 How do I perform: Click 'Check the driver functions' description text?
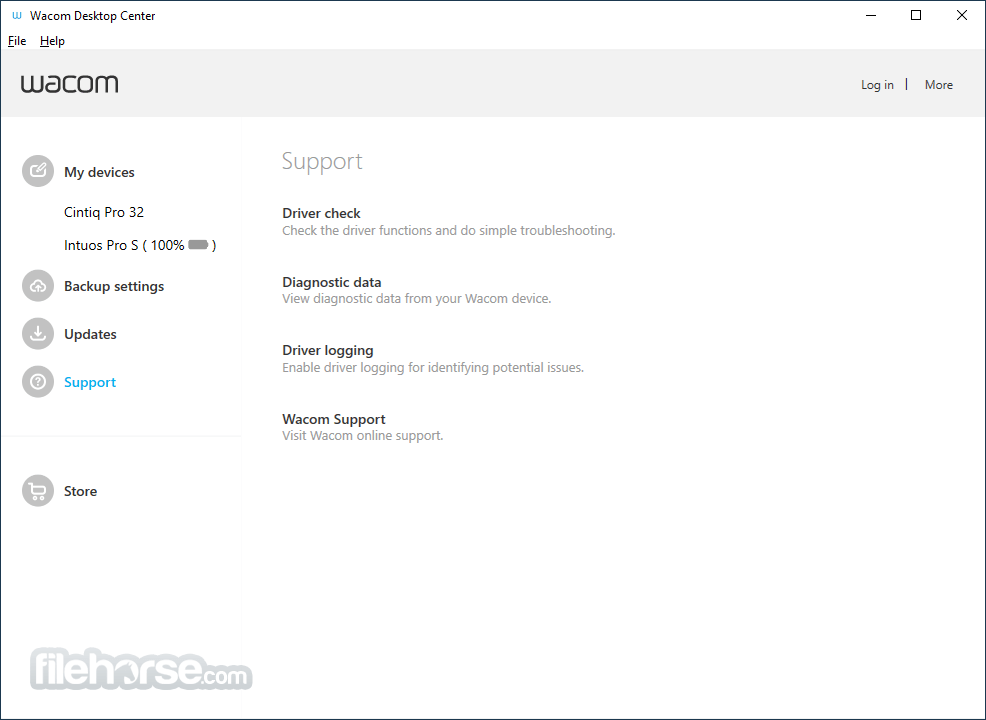[x=448, y=231]
